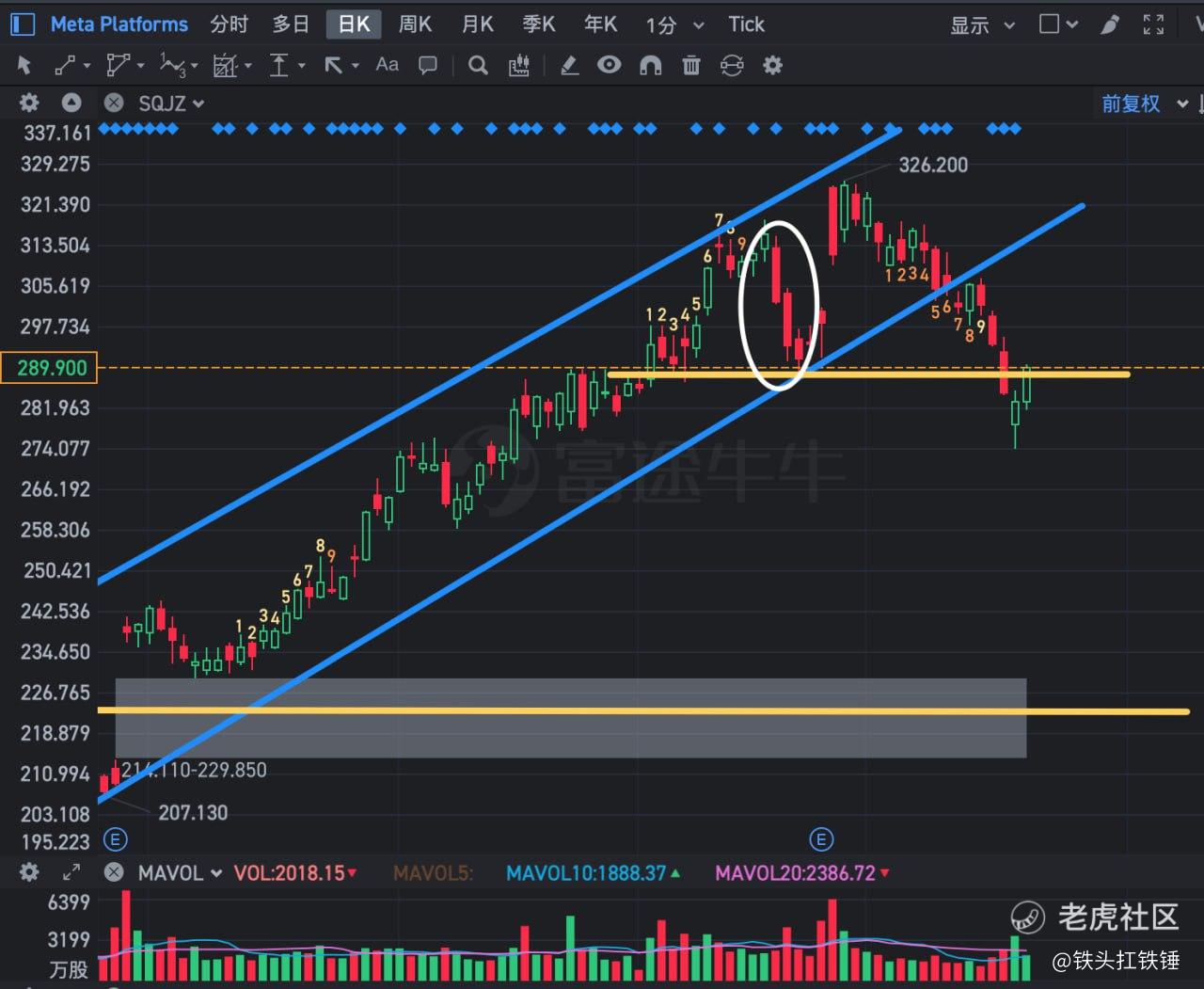Select the cursor pointer tool
The width and height of the screenshot is (1204, 989).
(24, 65)
